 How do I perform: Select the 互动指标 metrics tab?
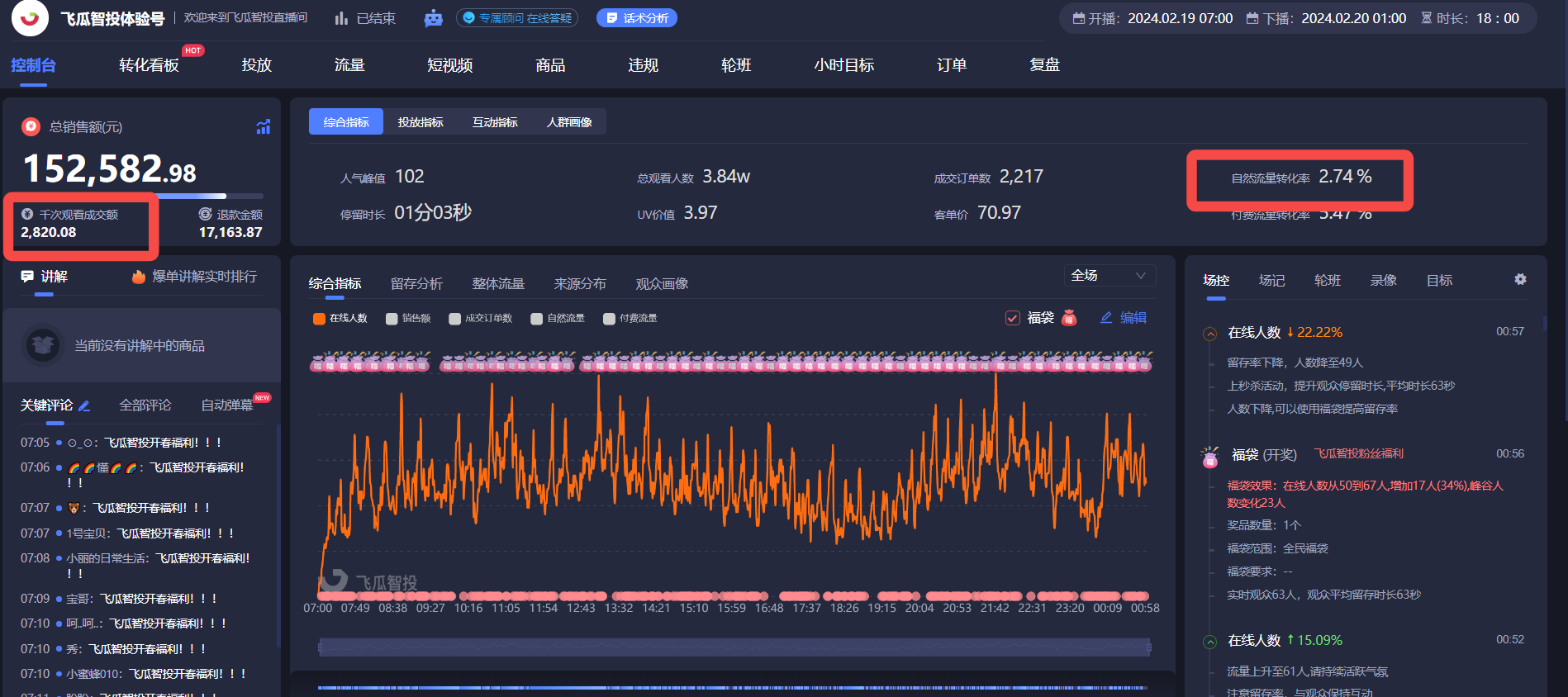point(495,122)
